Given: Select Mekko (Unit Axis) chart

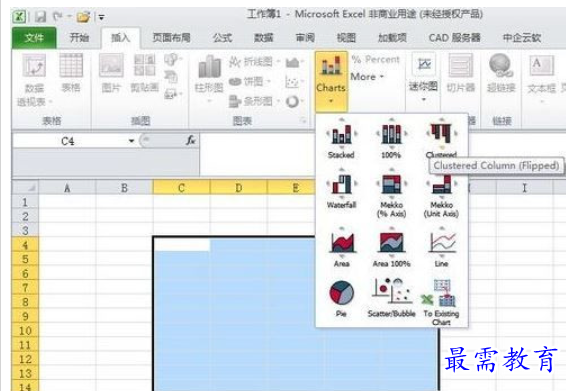Looking at the screenshot, I should (x=441, y=194).
